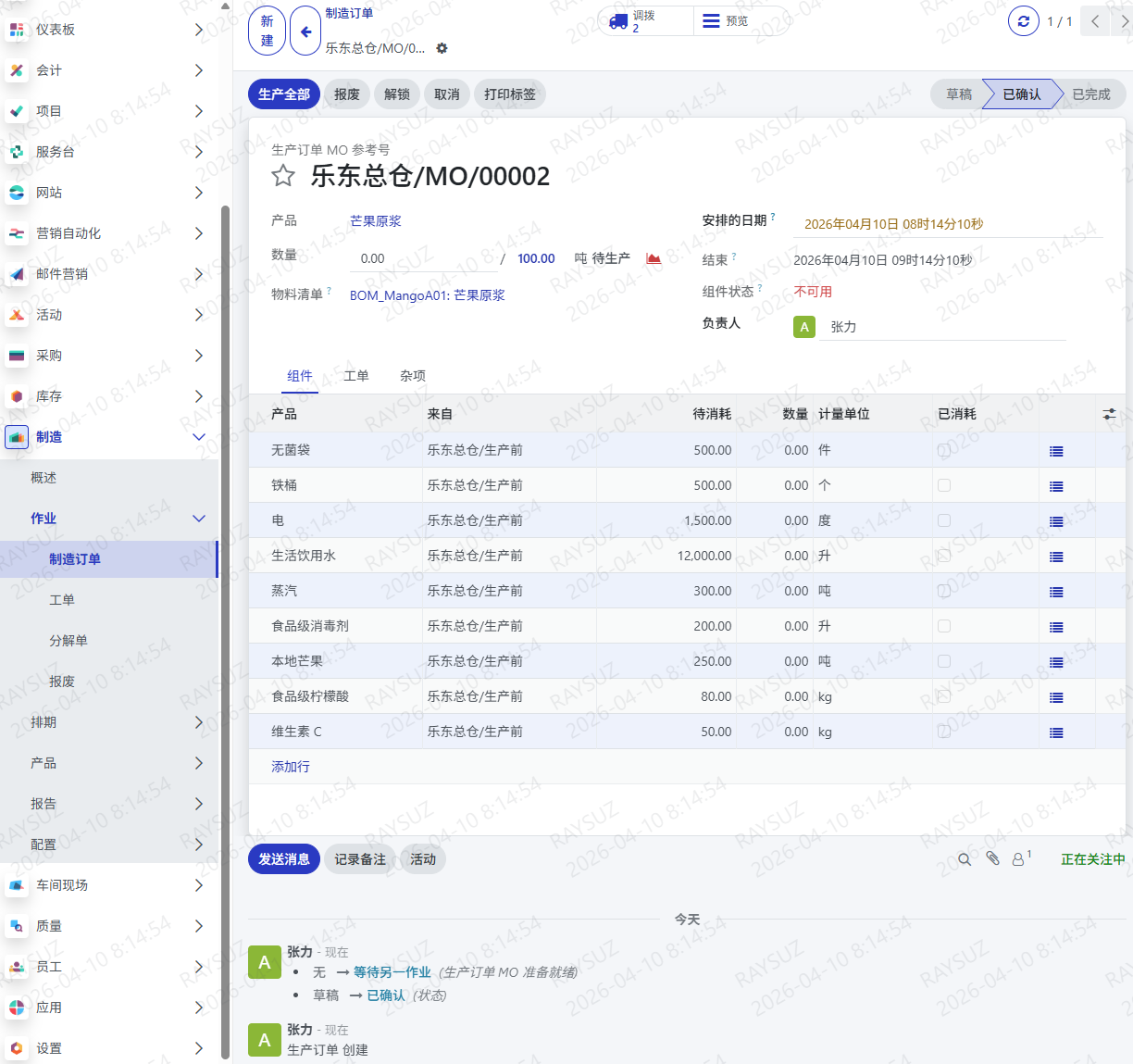
Task: Open 报废 in sidebar menu
Action: pos(62,682)
